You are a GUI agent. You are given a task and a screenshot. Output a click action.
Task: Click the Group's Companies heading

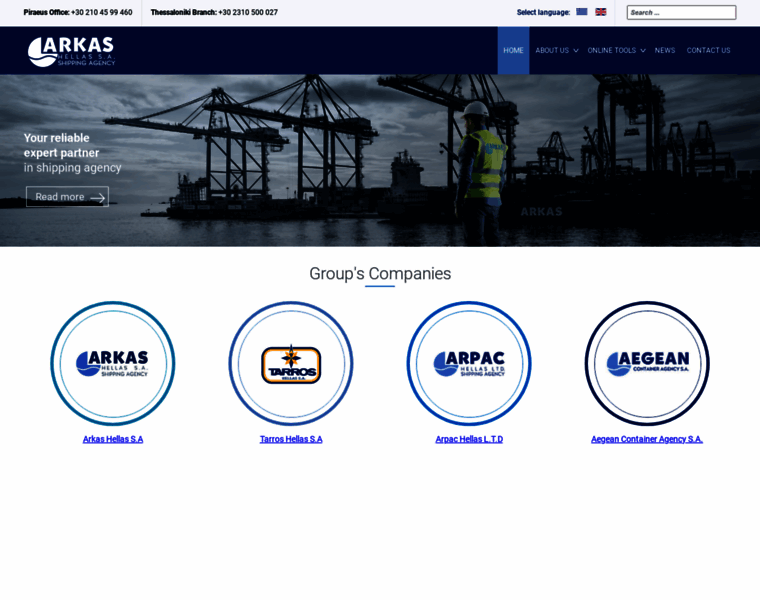click(x=380, y=274)
